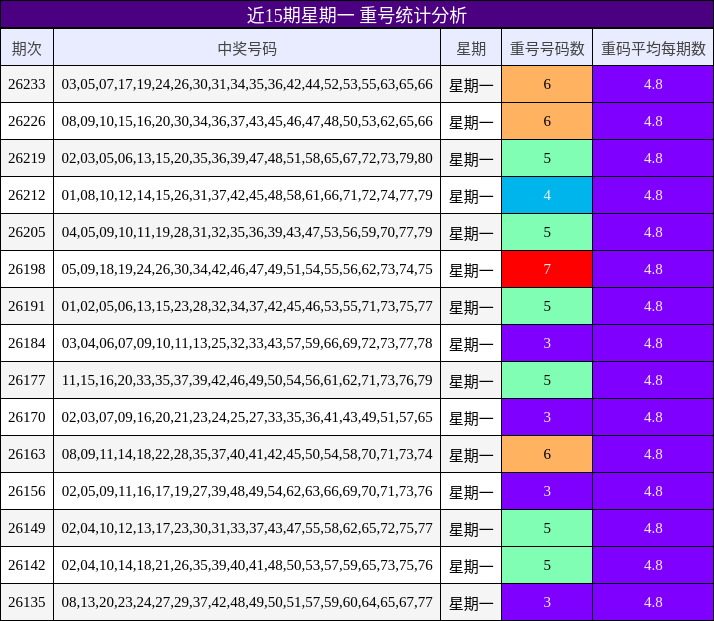Click winning numbers of issue 26170
The image size is (714, 621).
(247, 417)
